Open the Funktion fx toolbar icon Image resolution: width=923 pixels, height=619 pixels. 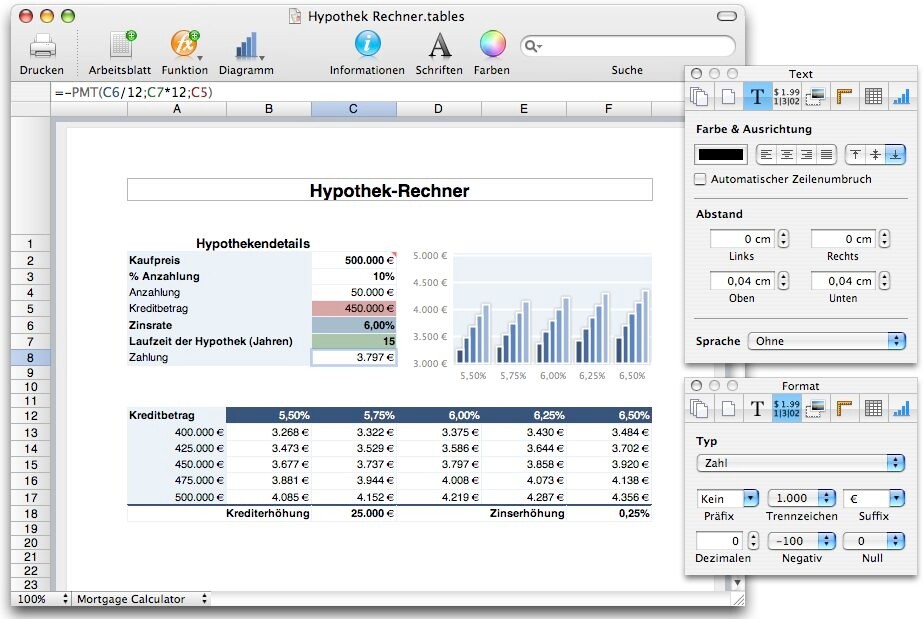[x=185, y=45]
